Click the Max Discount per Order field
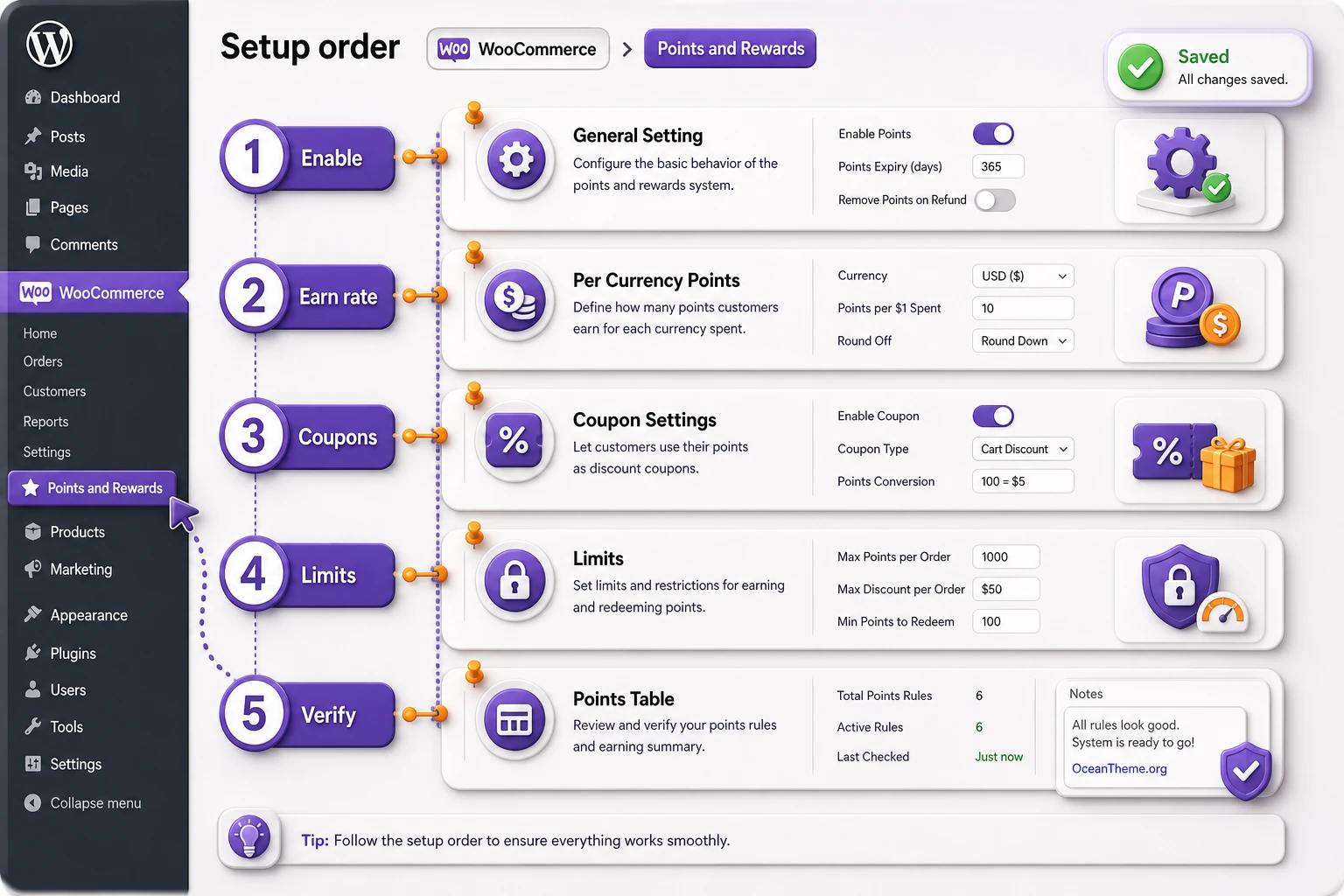Screen dimensions: 1344x896 pos(1006,589)
